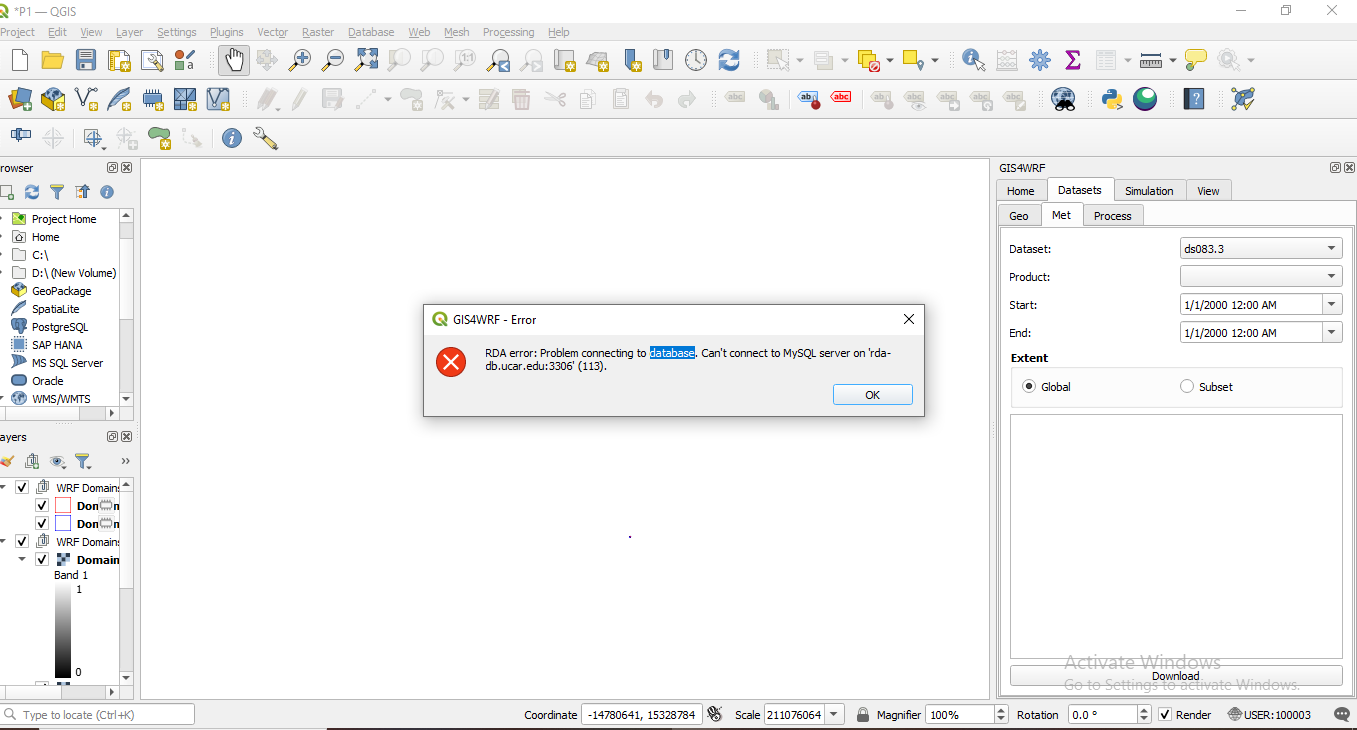Click New GeoPackage Layer icon
Screen dimensions: 1357x730
click(x=53, y=99)
